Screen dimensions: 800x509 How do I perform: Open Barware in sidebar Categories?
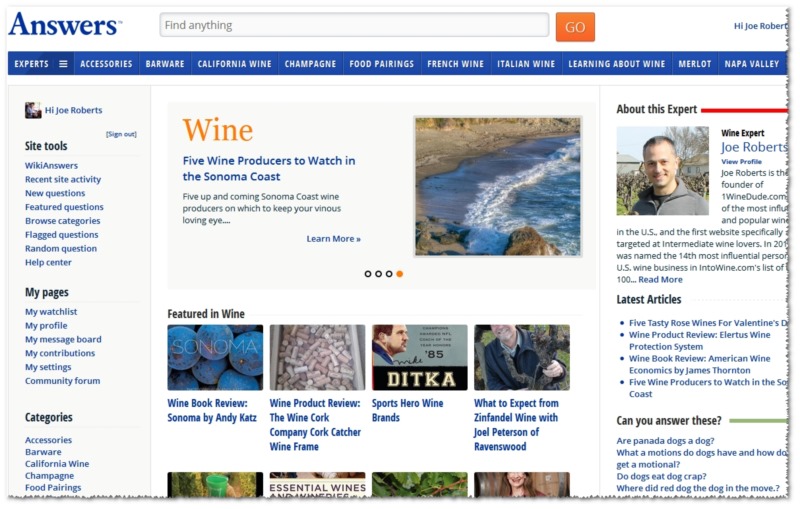pos(43,452)
